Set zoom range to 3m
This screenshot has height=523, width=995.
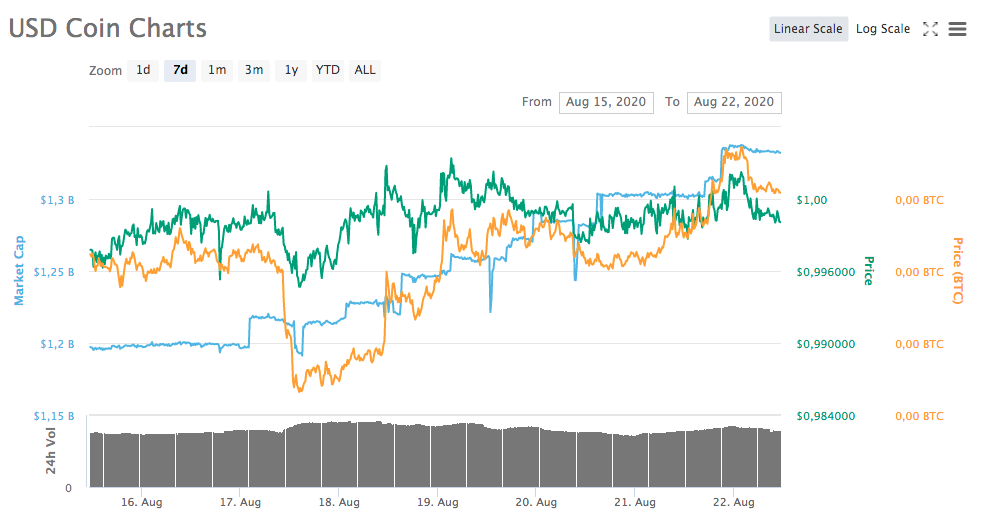click(254, 70)
